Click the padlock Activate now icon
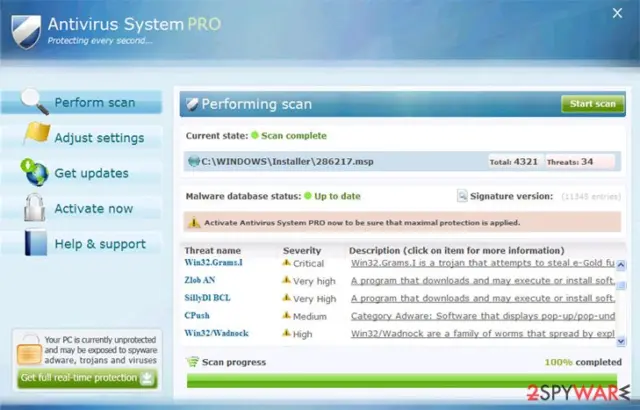Screen dimensions: 640x410 click(35, 207)
